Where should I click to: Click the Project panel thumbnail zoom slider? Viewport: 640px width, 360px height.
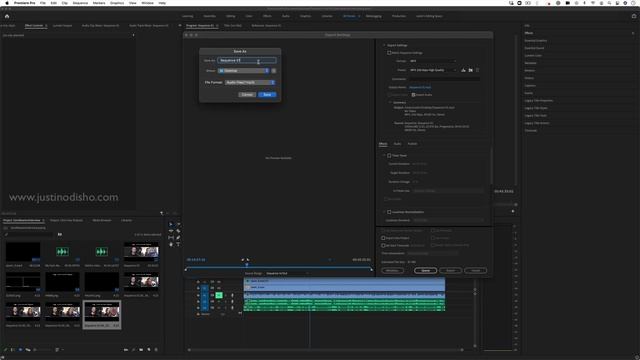[x=41, y=350]
